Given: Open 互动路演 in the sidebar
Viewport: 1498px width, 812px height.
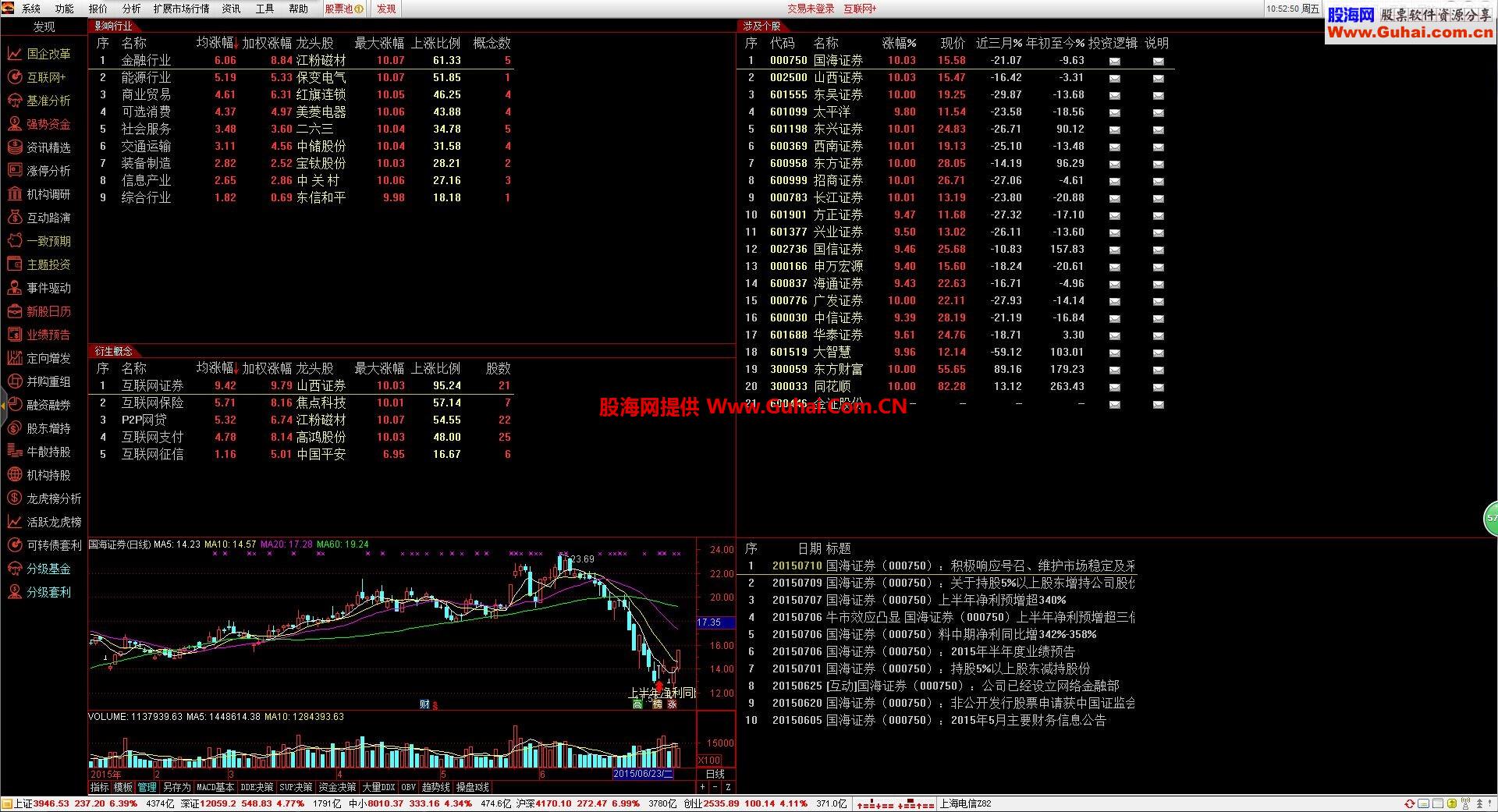Looking at the screenshot, I should pyautogui.click(x=39, y=218).
